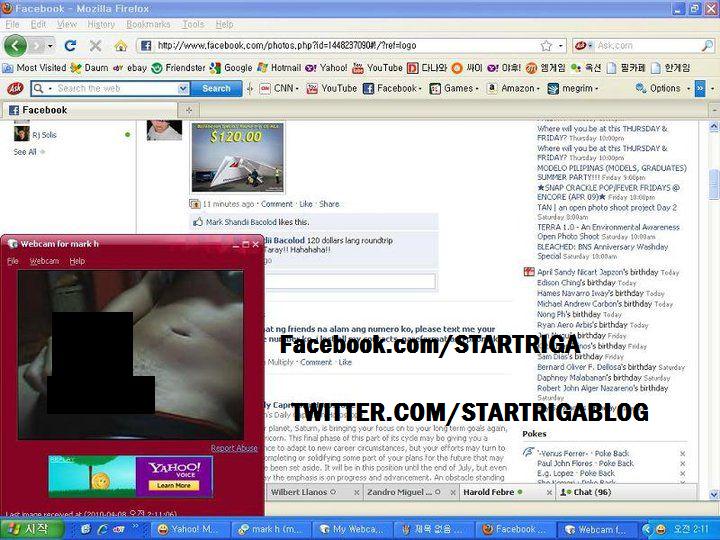Open the $120.00 airplane photo thumbnail

tap(237, 158)
